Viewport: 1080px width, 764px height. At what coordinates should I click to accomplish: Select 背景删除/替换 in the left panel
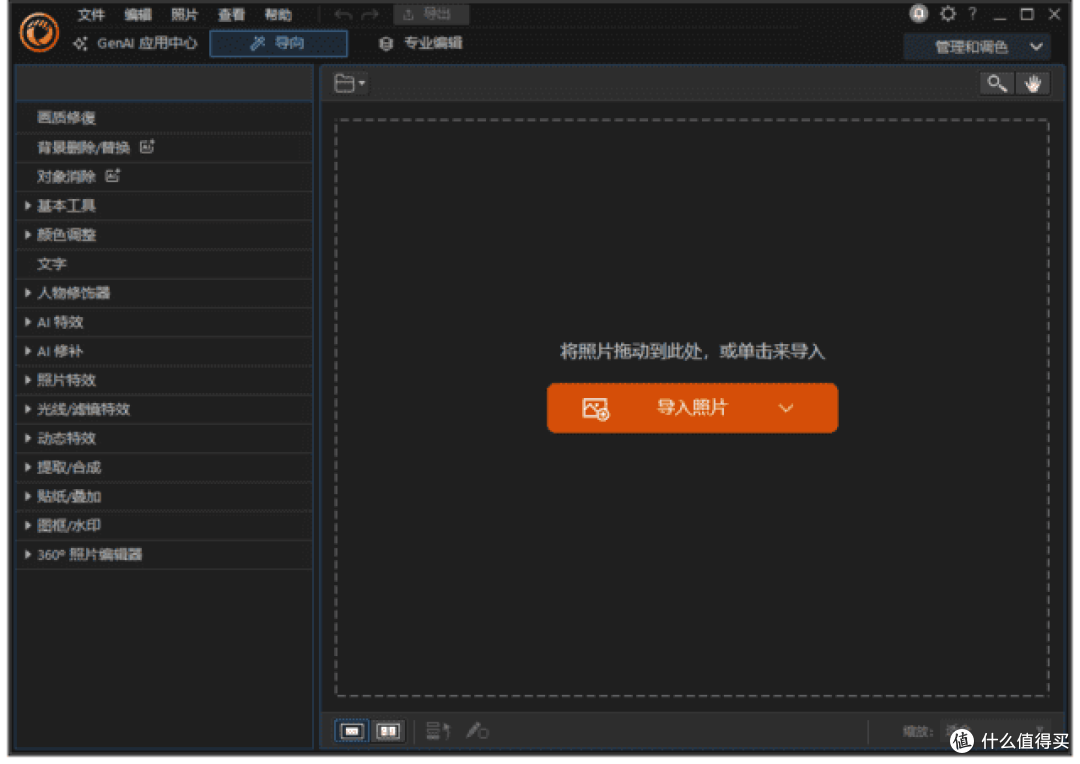pos(164,147)
